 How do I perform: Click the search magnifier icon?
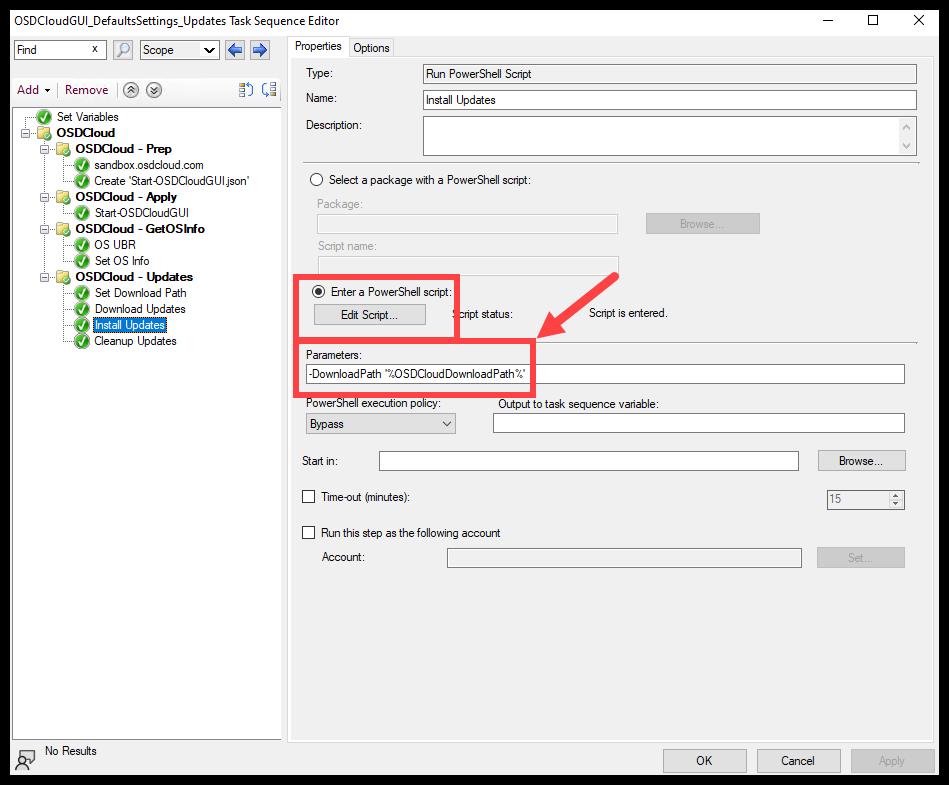[x=122, y=49]
